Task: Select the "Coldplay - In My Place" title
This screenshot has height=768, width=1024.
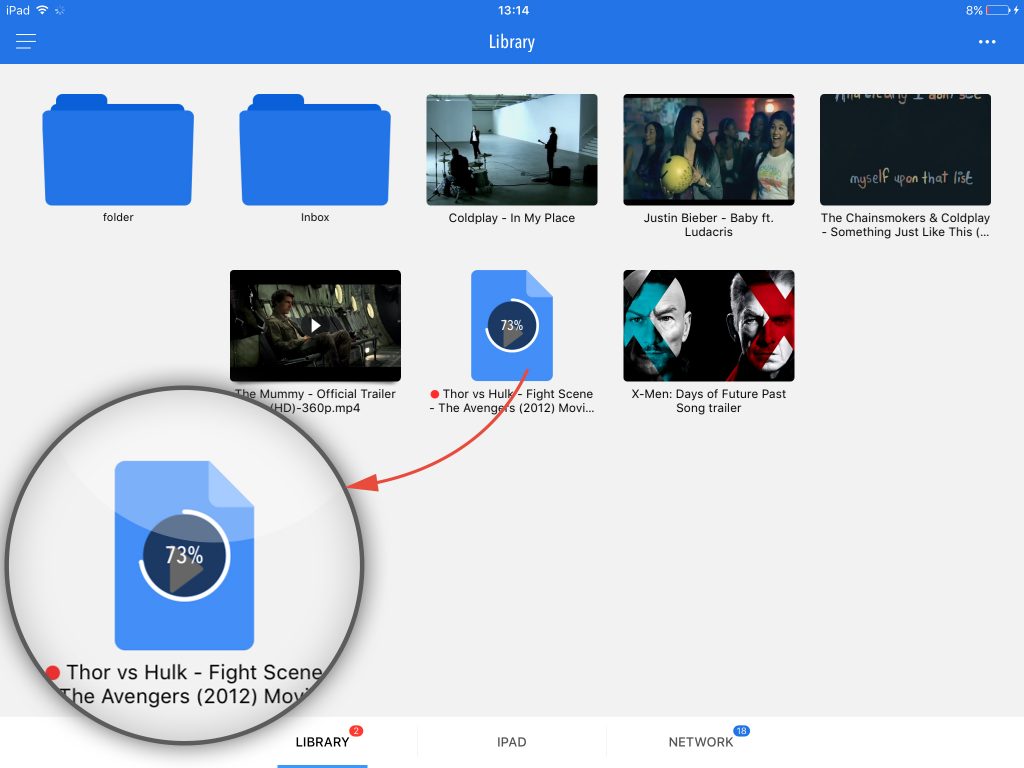Action: point(511,218)
